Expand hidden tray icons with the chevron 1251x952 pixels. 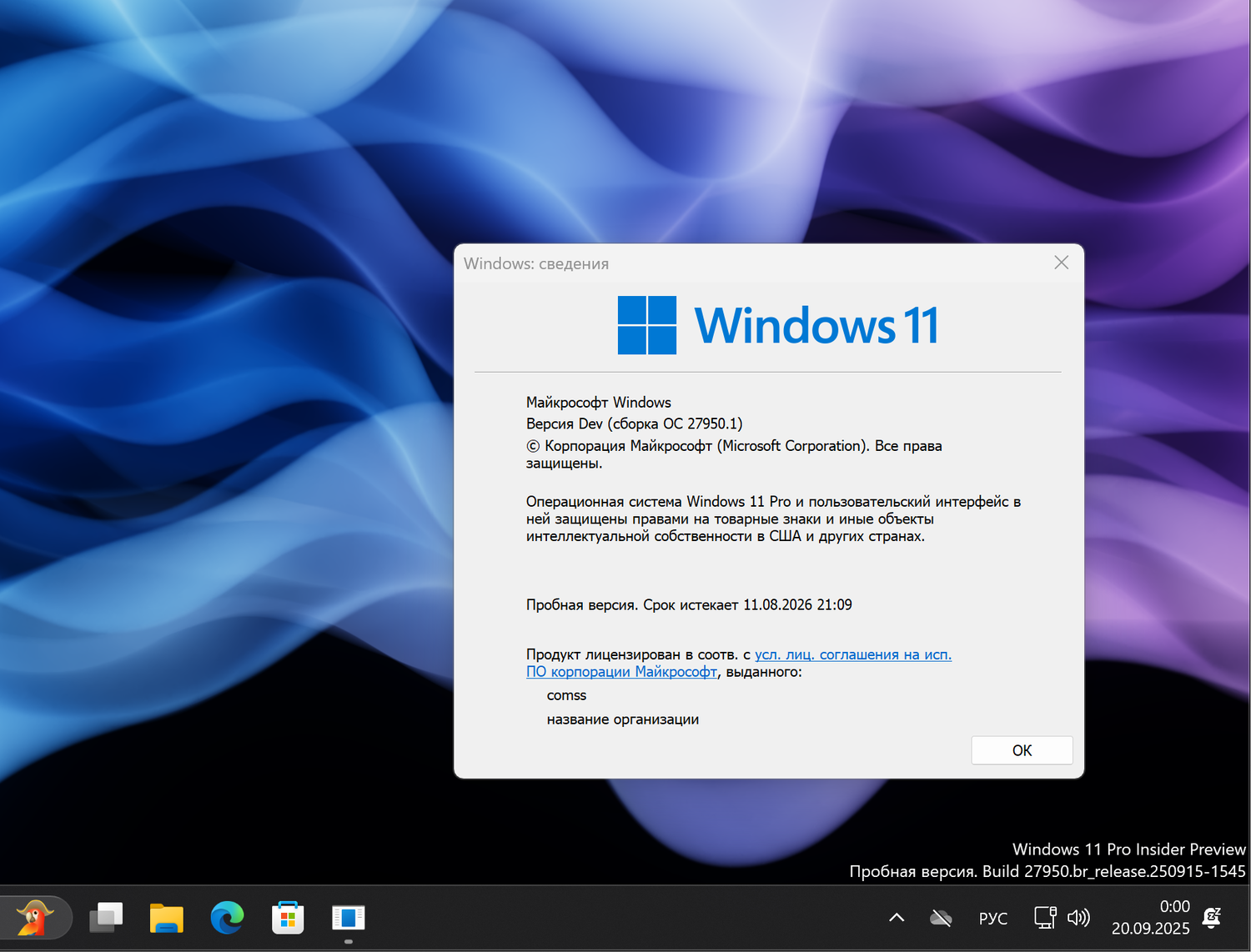pos(896,917)
